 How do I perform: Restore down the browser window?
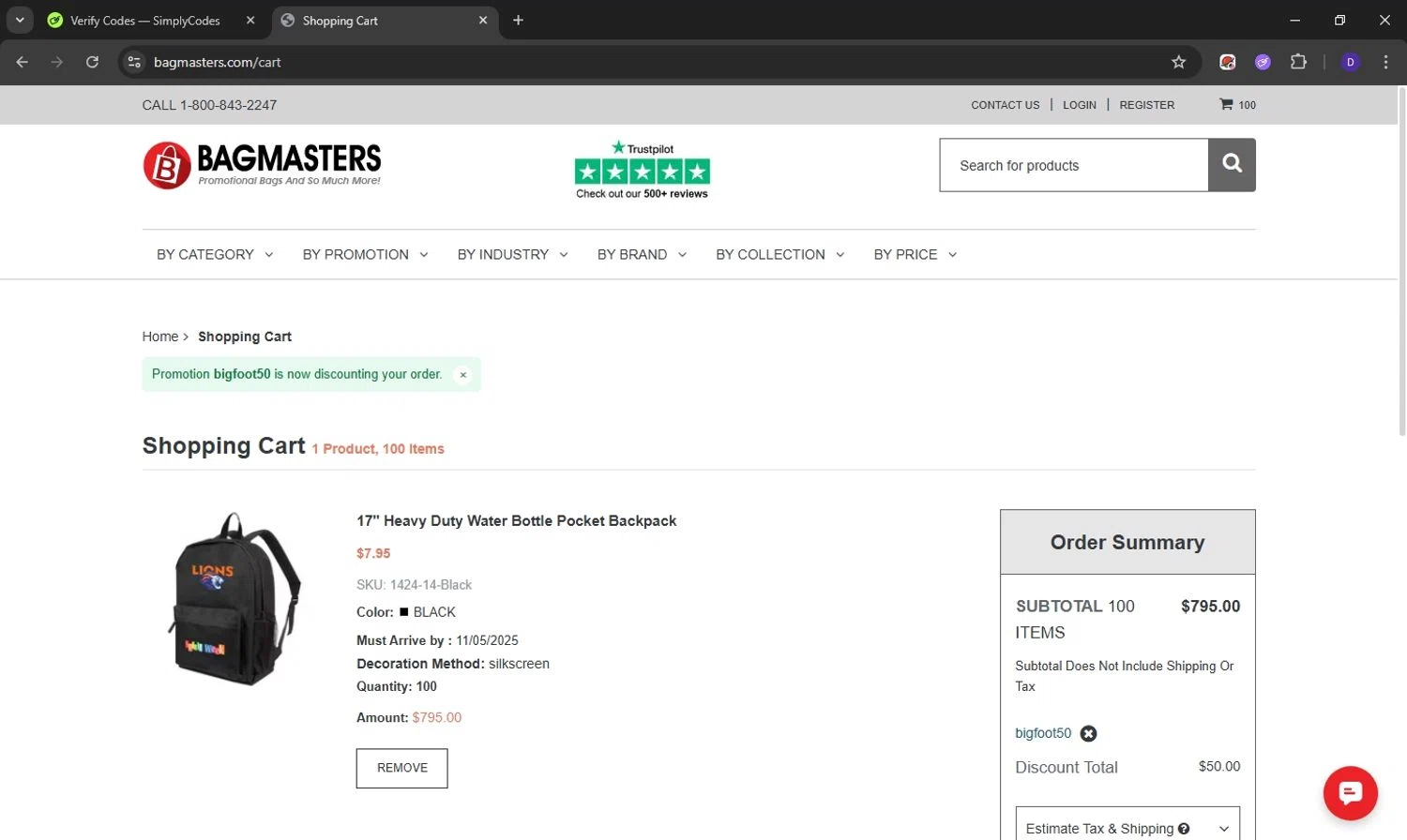[x=1339, y=20]
